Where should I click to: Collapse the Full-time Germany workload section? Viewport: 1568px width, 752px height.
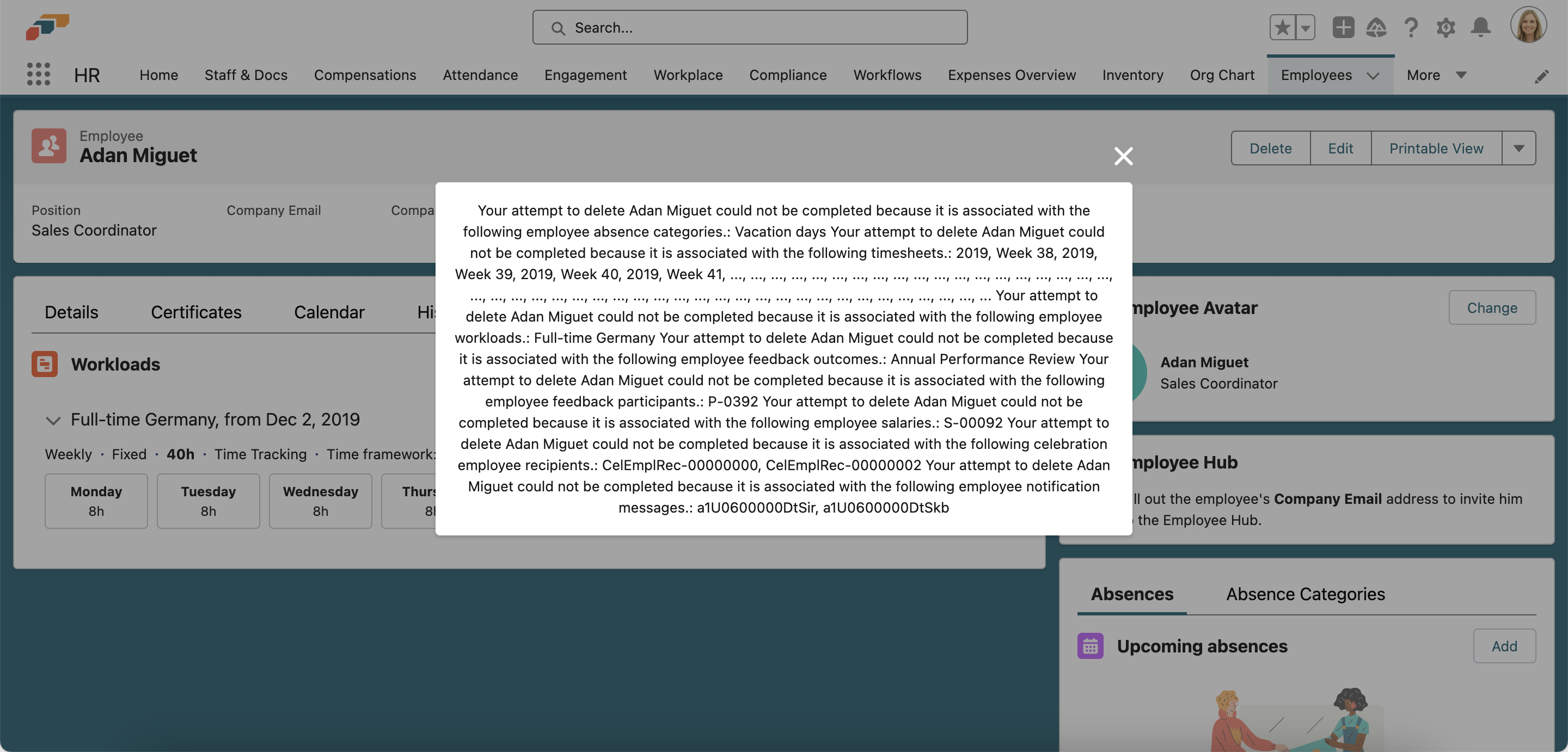[x=53, y=421]
